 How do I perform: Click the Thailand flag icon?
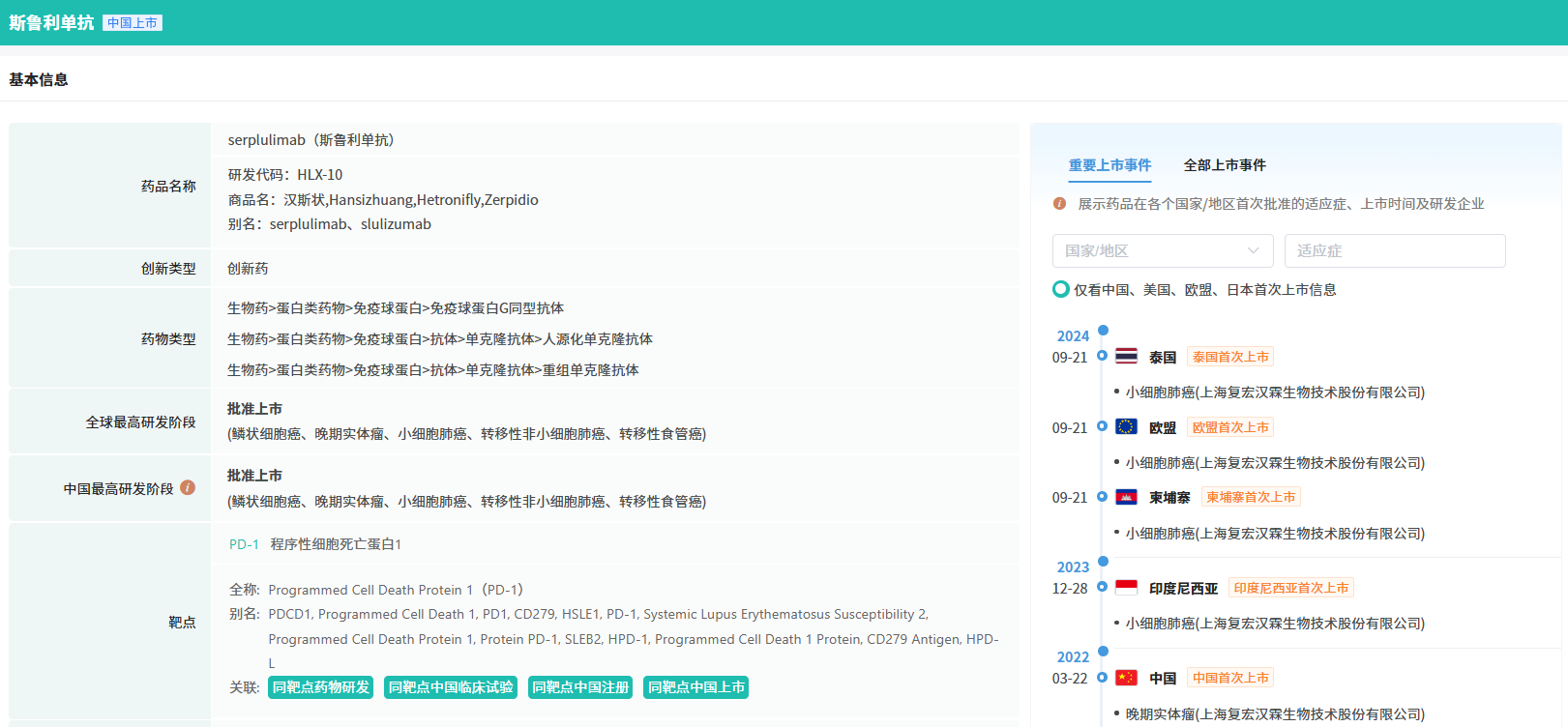tap(1126, 357)
